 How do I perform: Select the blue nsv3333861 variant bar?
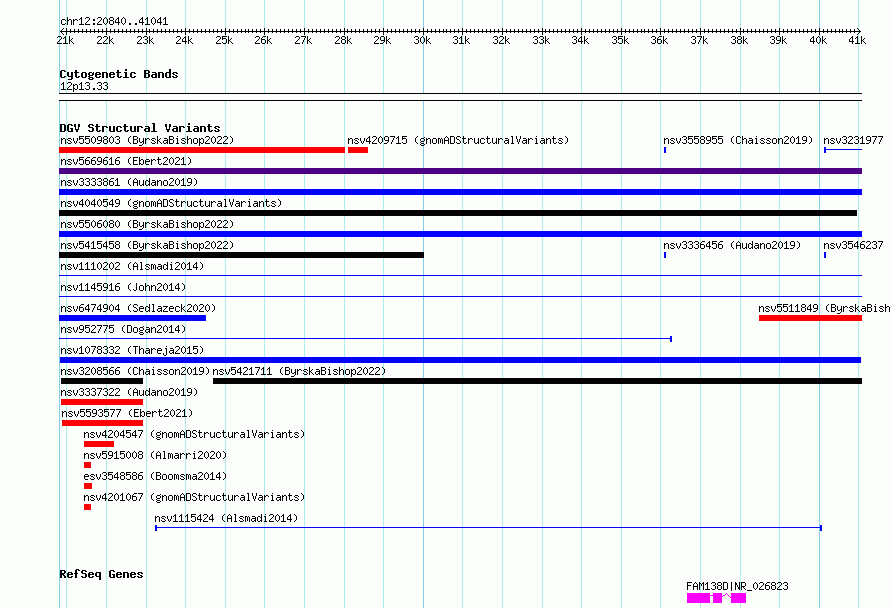click(460, 192)
